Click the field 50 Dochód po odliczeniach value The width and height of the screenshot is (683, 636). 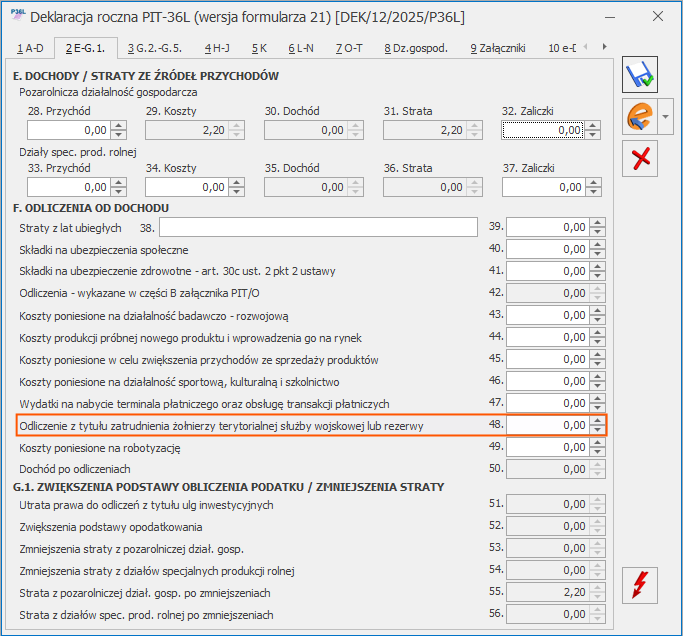pyautogui.click(x=548, y=469)
